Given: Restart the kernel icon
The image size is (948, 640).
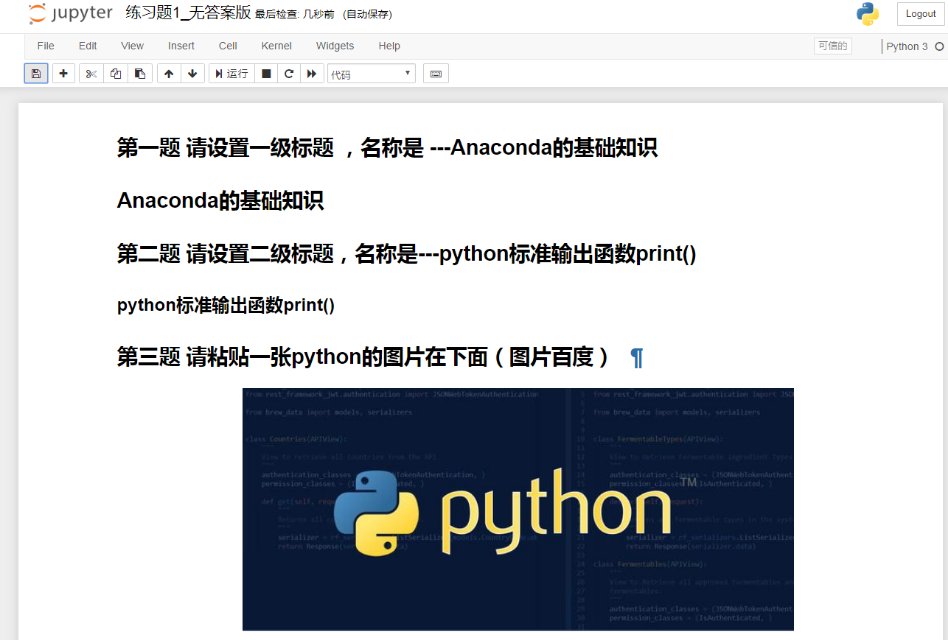Looking at the screenshot, I should pos(289,74).
